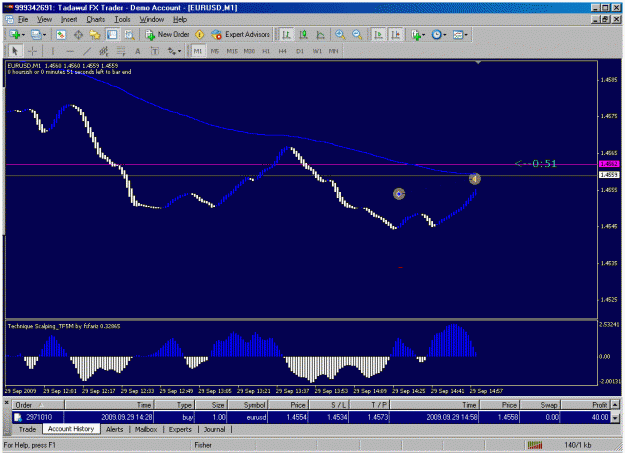Select the Horizontal Line drawing tool
The width and height of the screenshot is (625, 453).
[x=70, y=51]
